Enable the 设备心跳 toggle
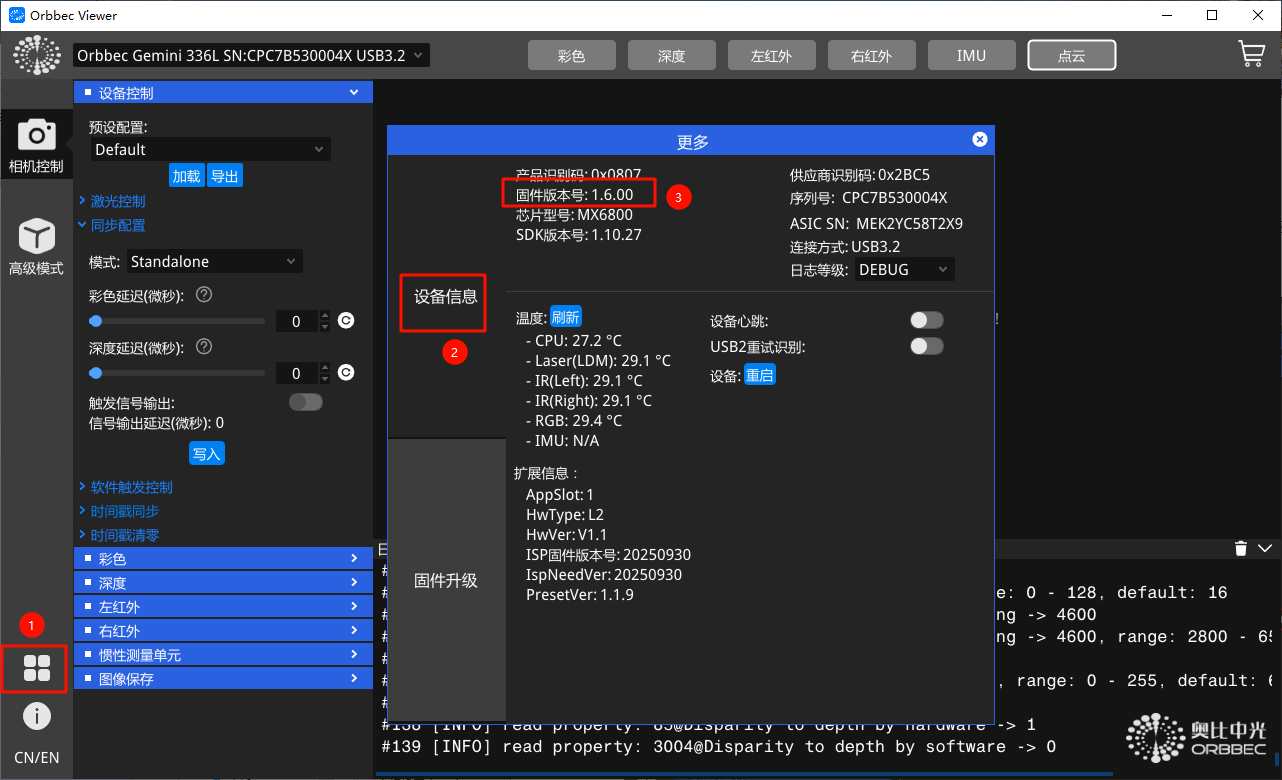Image resolution: width=1282 pixels, height=780 pixels. [x=926, y=321]
